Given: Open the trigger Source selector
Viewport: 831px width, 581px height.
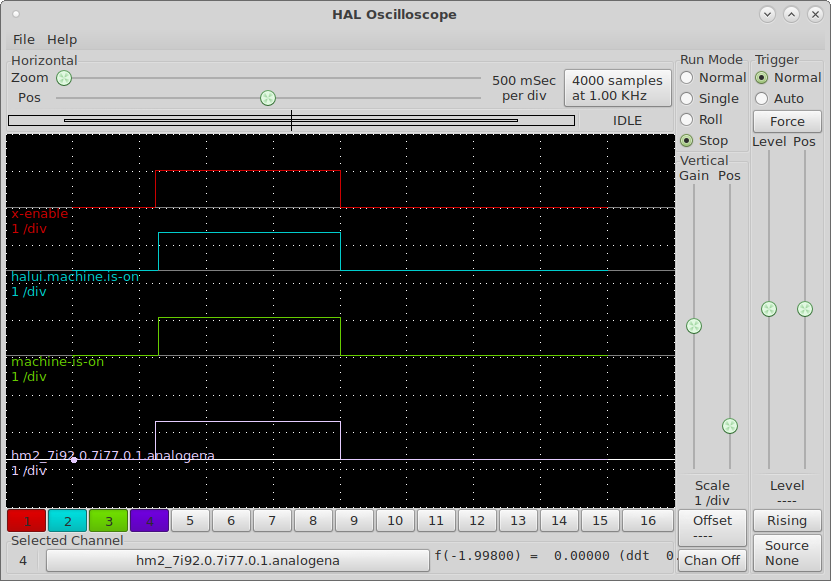Looking at the screenshot, I should click(787, 553).
